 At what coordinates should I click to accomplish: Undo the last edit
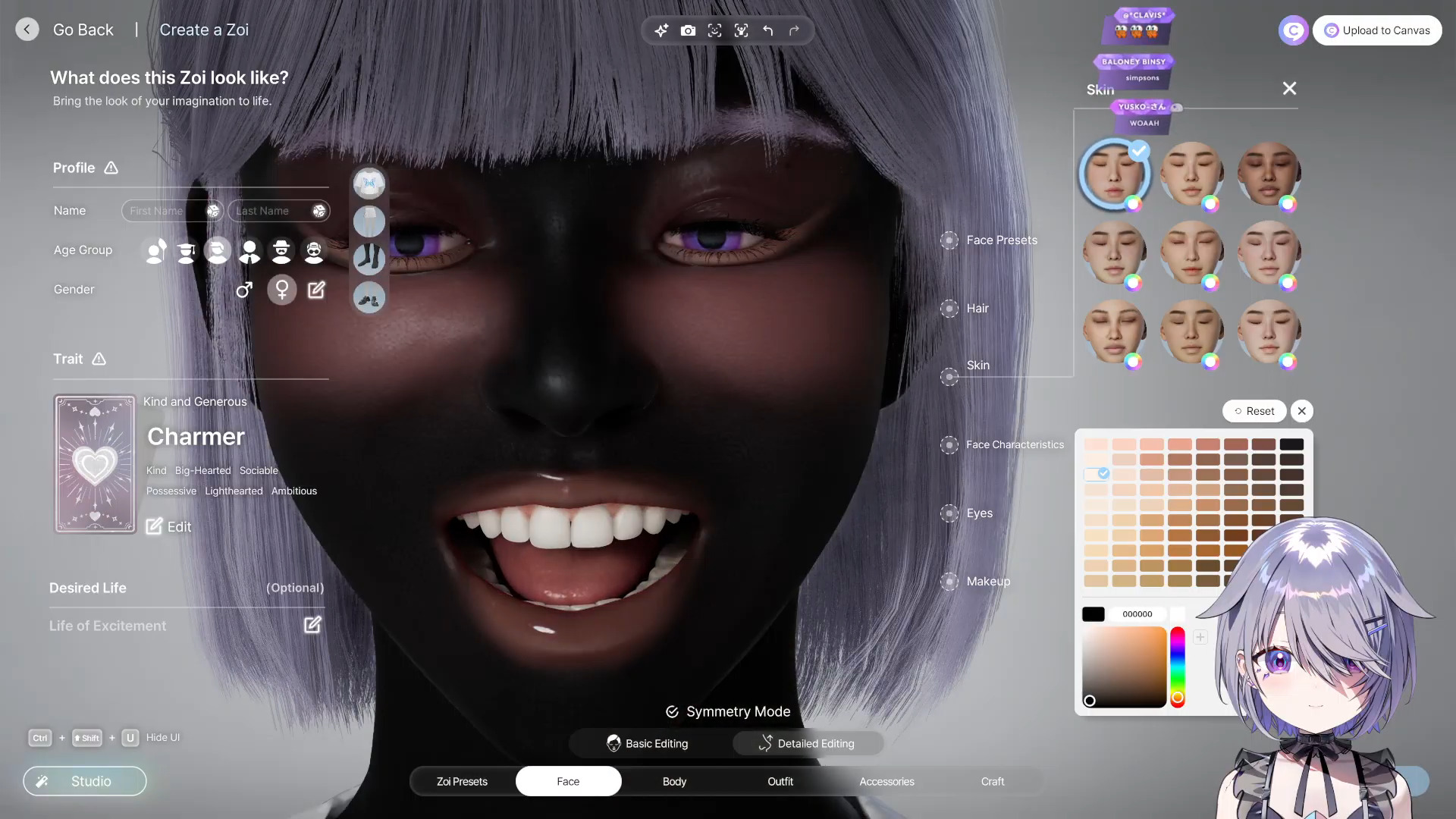pos(767,30)
